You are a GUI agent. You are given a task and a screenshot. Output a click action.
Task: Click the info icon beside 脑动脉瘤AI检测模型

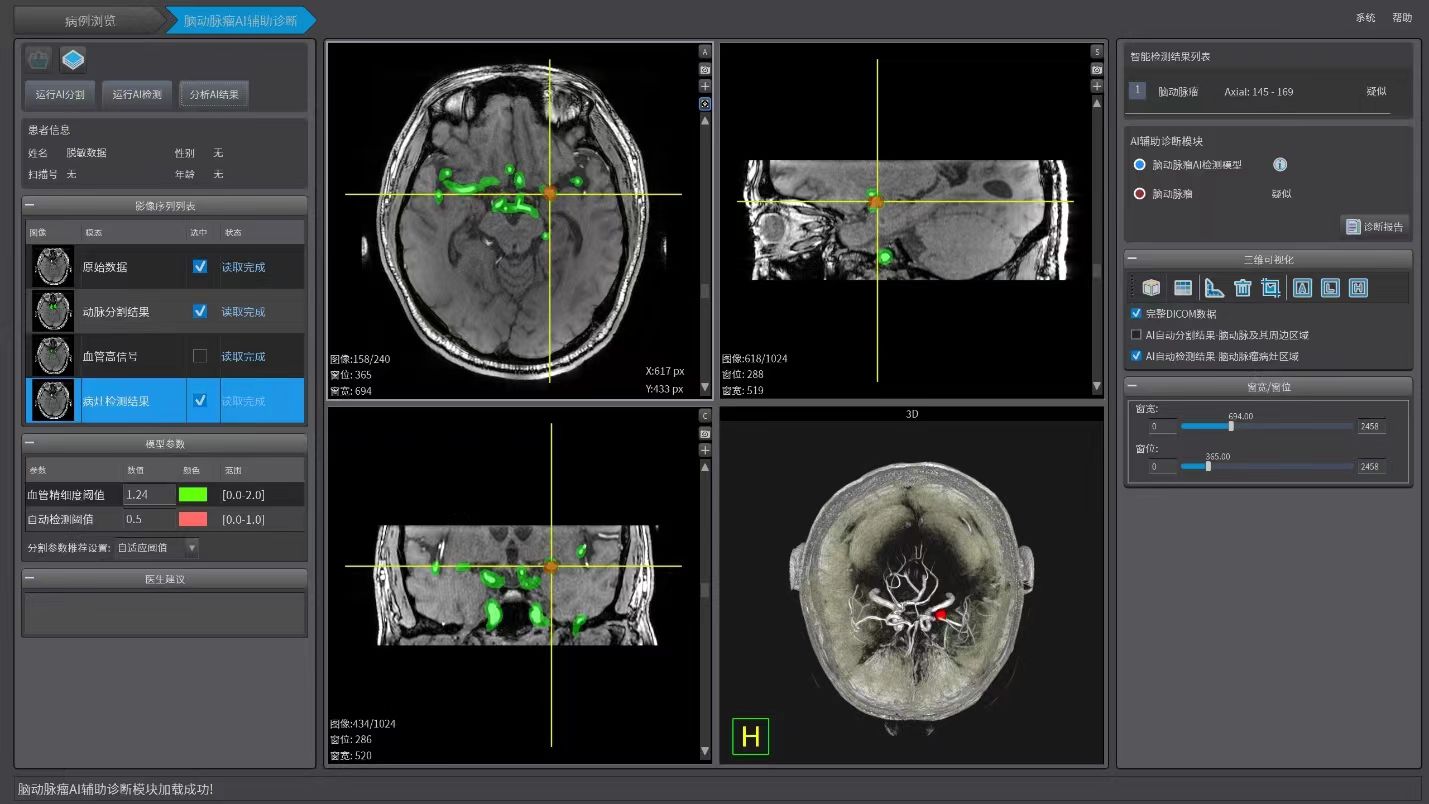1279,165
